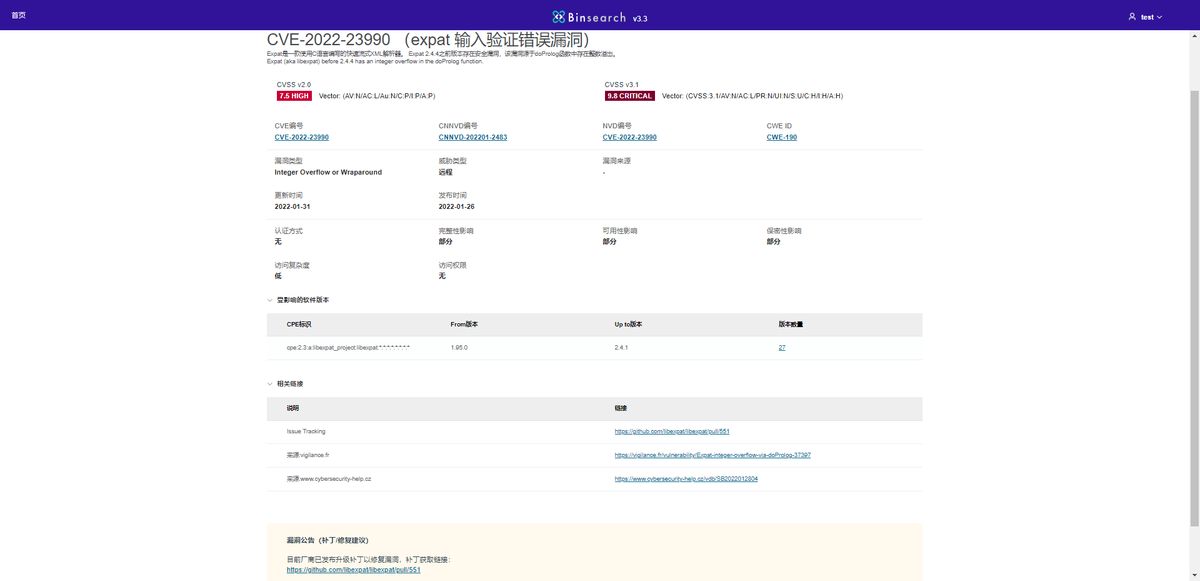
Task: Collapse the 受影响的软件版本 section
Action: (269, 300)
